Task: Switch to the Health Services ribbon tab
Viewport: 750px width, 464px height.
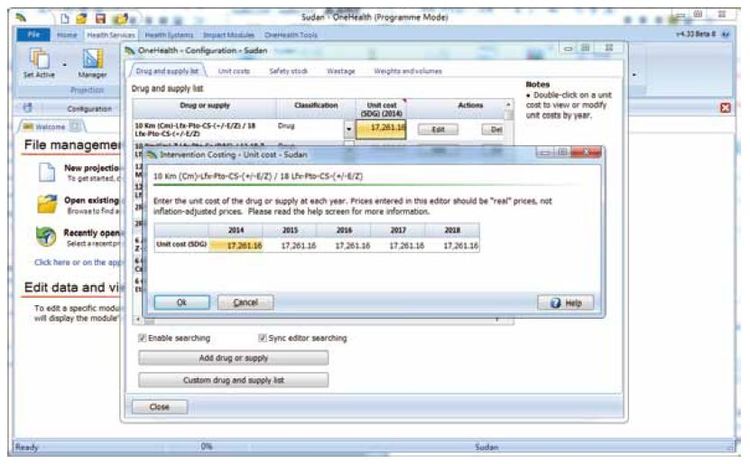Action: click(x=111, y=35)
